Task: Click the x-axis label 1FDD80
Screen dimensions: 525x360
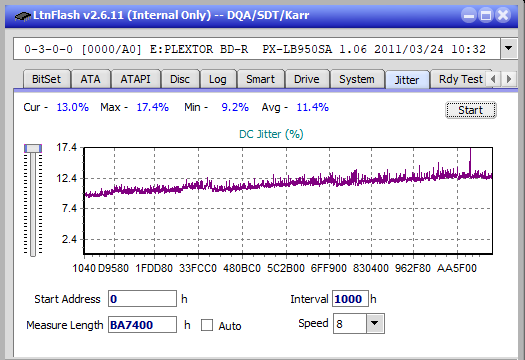Action: tap(154, 268)
